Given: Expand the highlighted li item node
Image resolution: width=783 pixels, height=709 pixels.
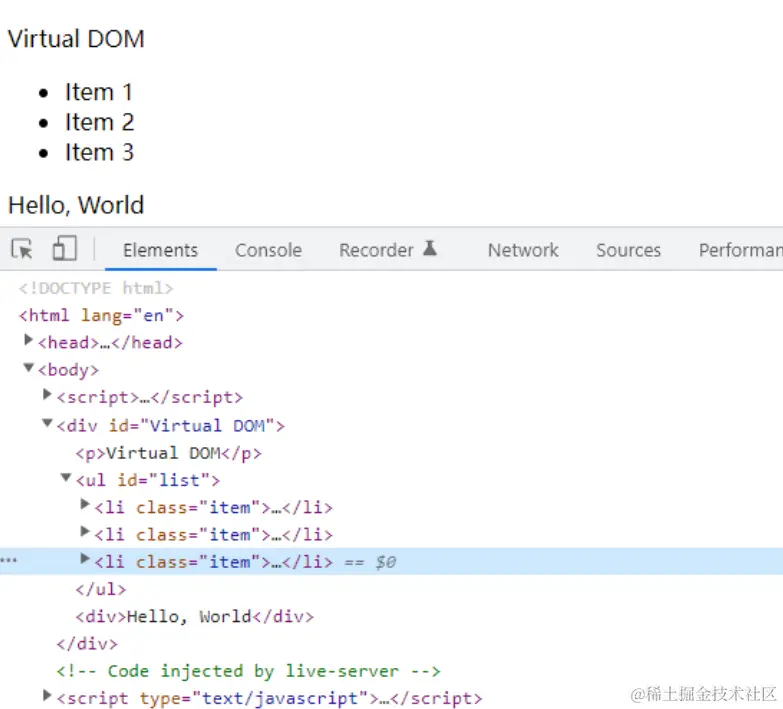Looking at the screenshot, I should (x=85, y=559).
